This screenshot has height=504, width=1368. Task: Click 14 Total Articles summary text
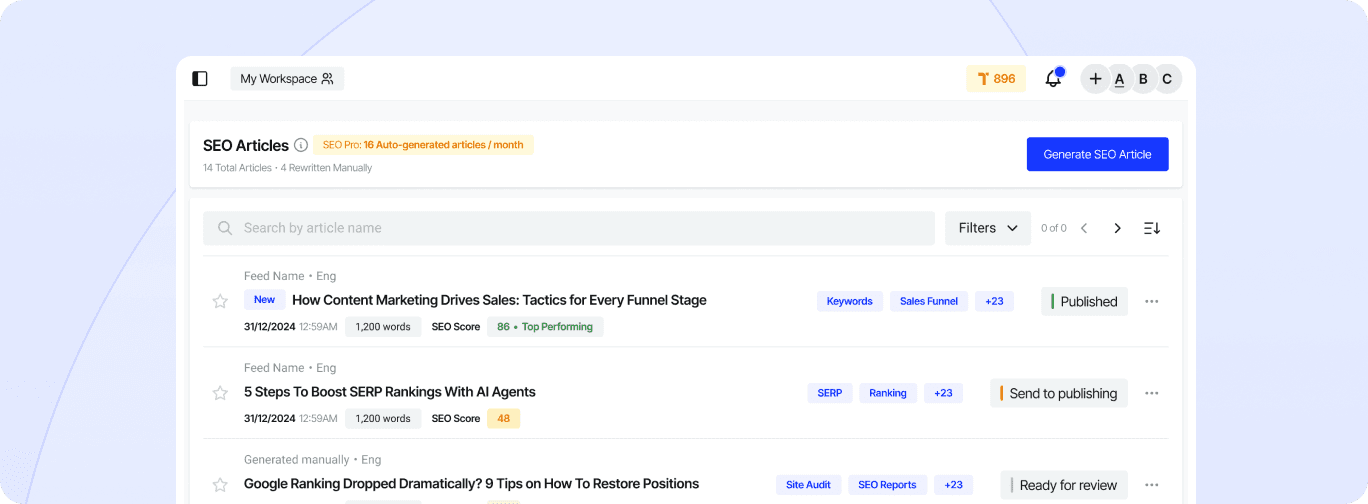tap(237, 168)
